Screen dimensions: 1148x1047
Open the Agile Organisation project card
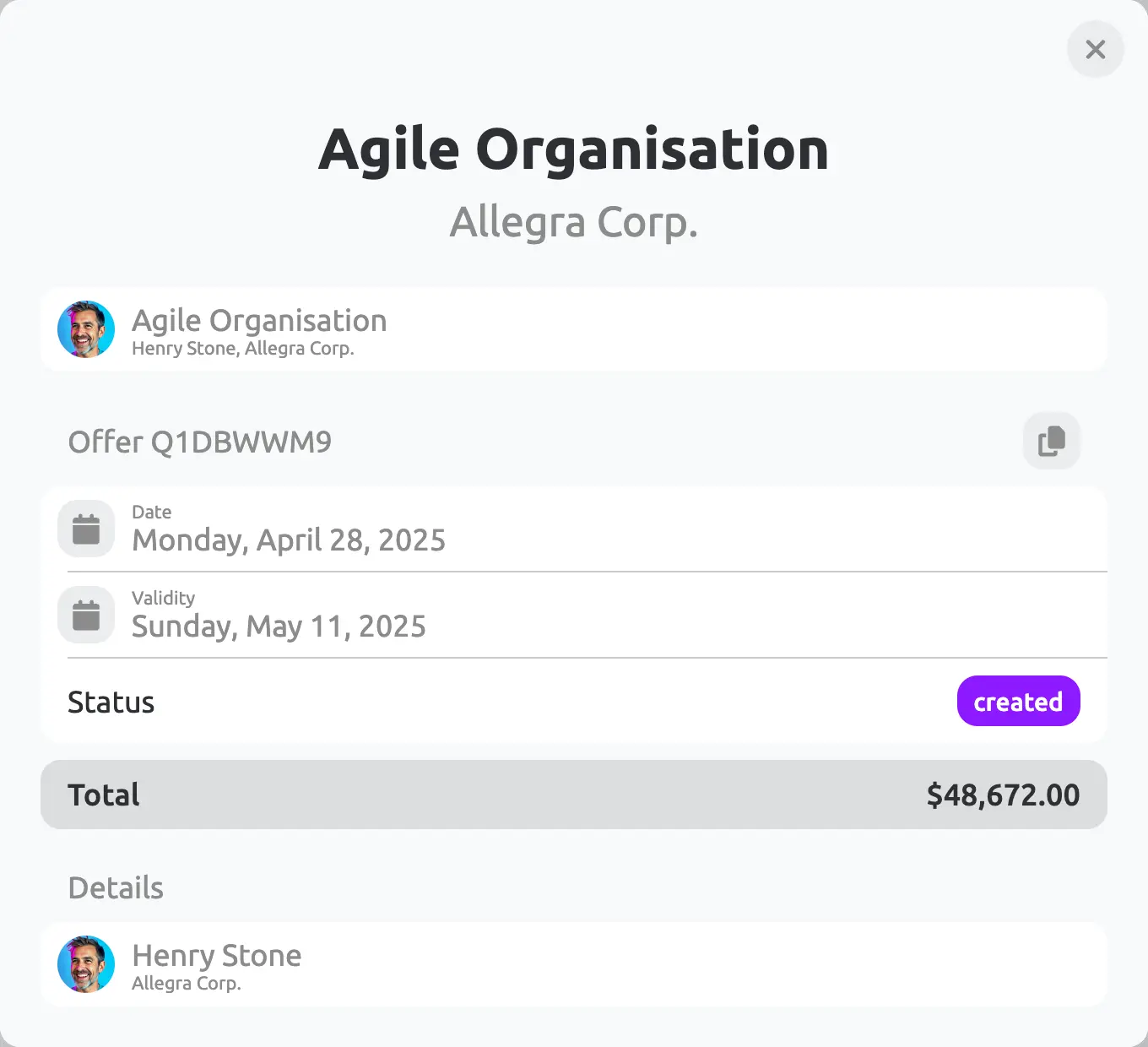coord(574,329)
